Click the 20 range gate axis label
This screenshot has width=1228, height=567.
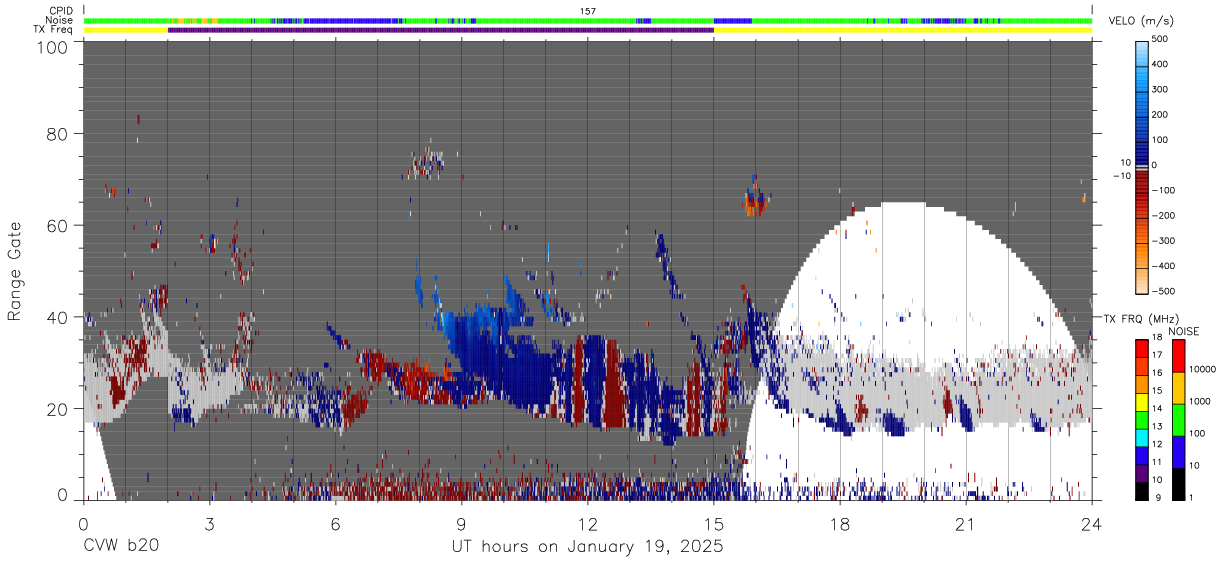click(x=57, y=409)
